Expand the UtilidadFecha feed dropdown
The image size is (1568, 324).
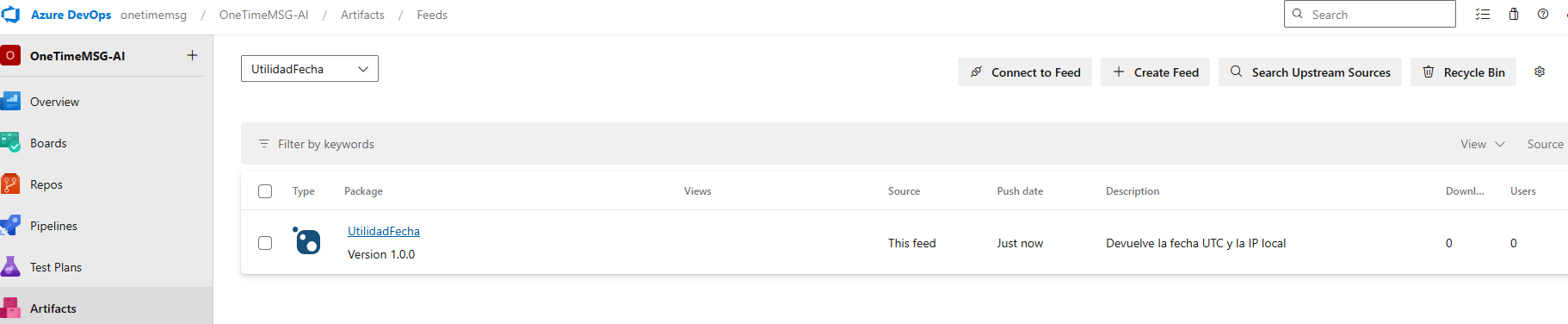(310, 69)
